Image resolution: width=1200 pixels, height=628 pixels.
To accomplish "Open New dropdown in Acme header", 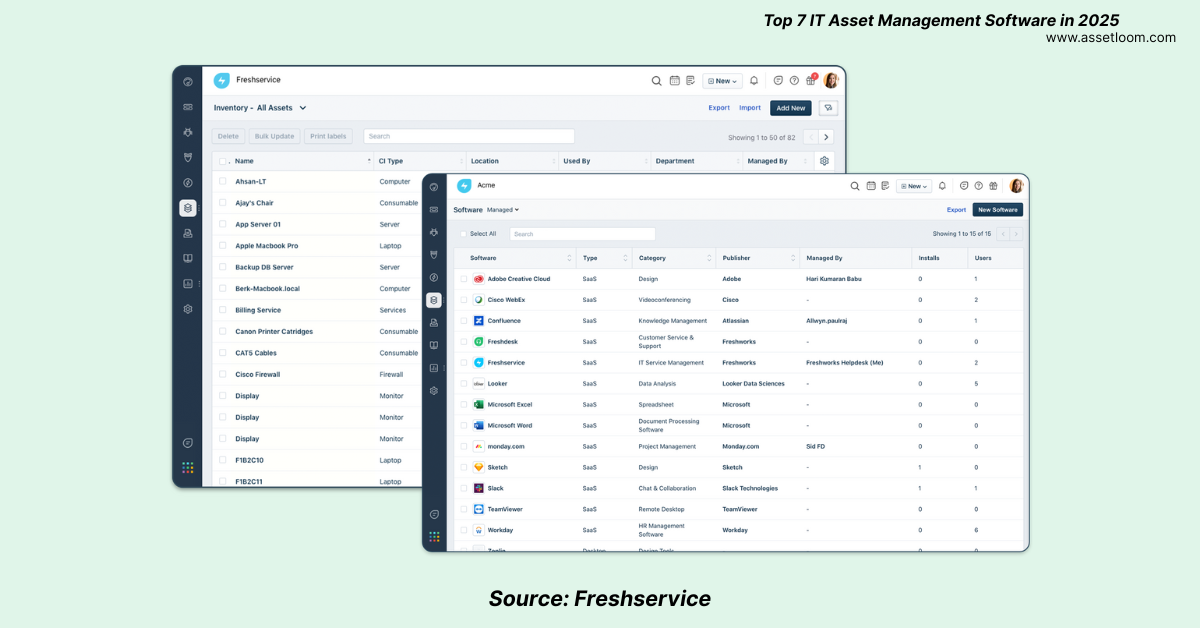I will [913, 186].
